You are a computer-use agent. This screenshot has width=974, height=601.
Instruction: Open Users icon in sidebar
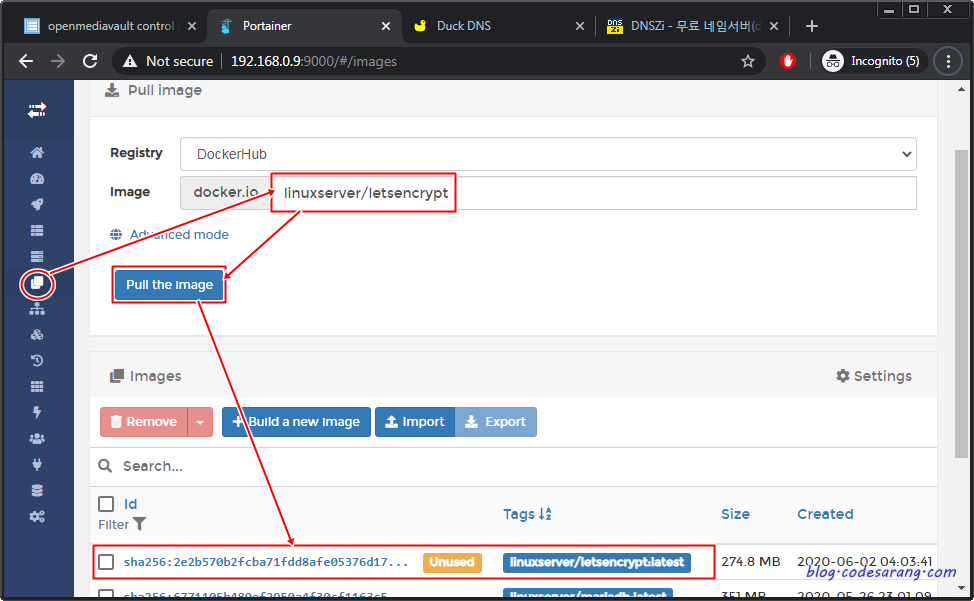(x=37, y=438)
